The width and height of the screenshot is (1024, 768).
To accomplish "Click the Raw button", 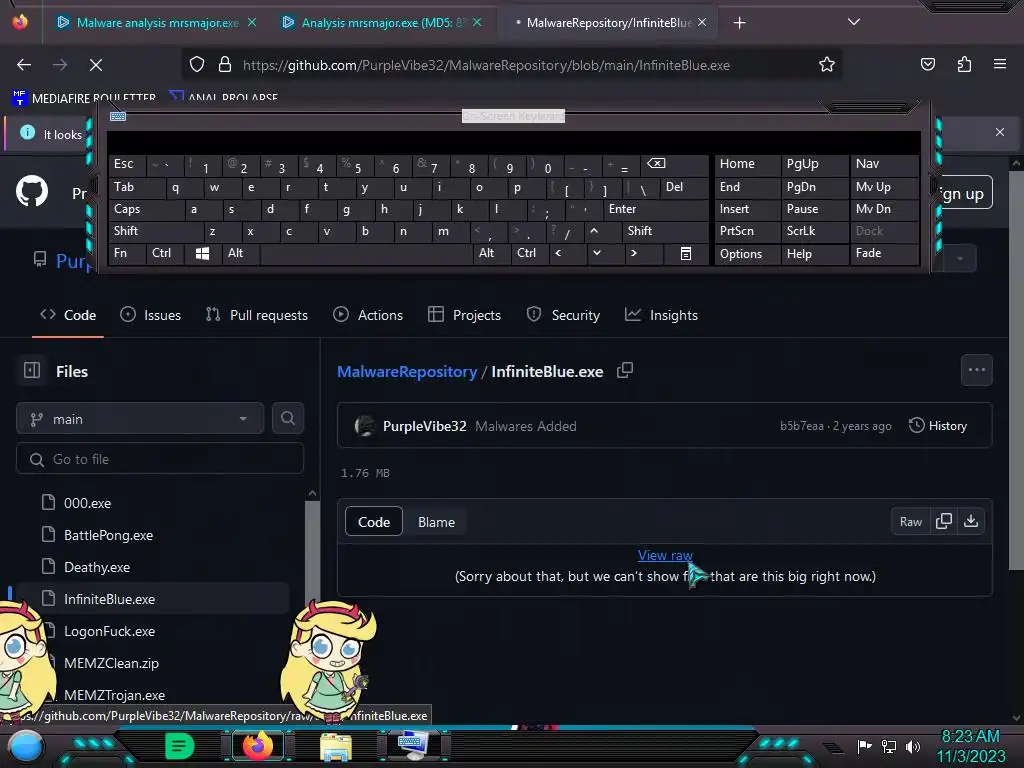I will [910, 521].
